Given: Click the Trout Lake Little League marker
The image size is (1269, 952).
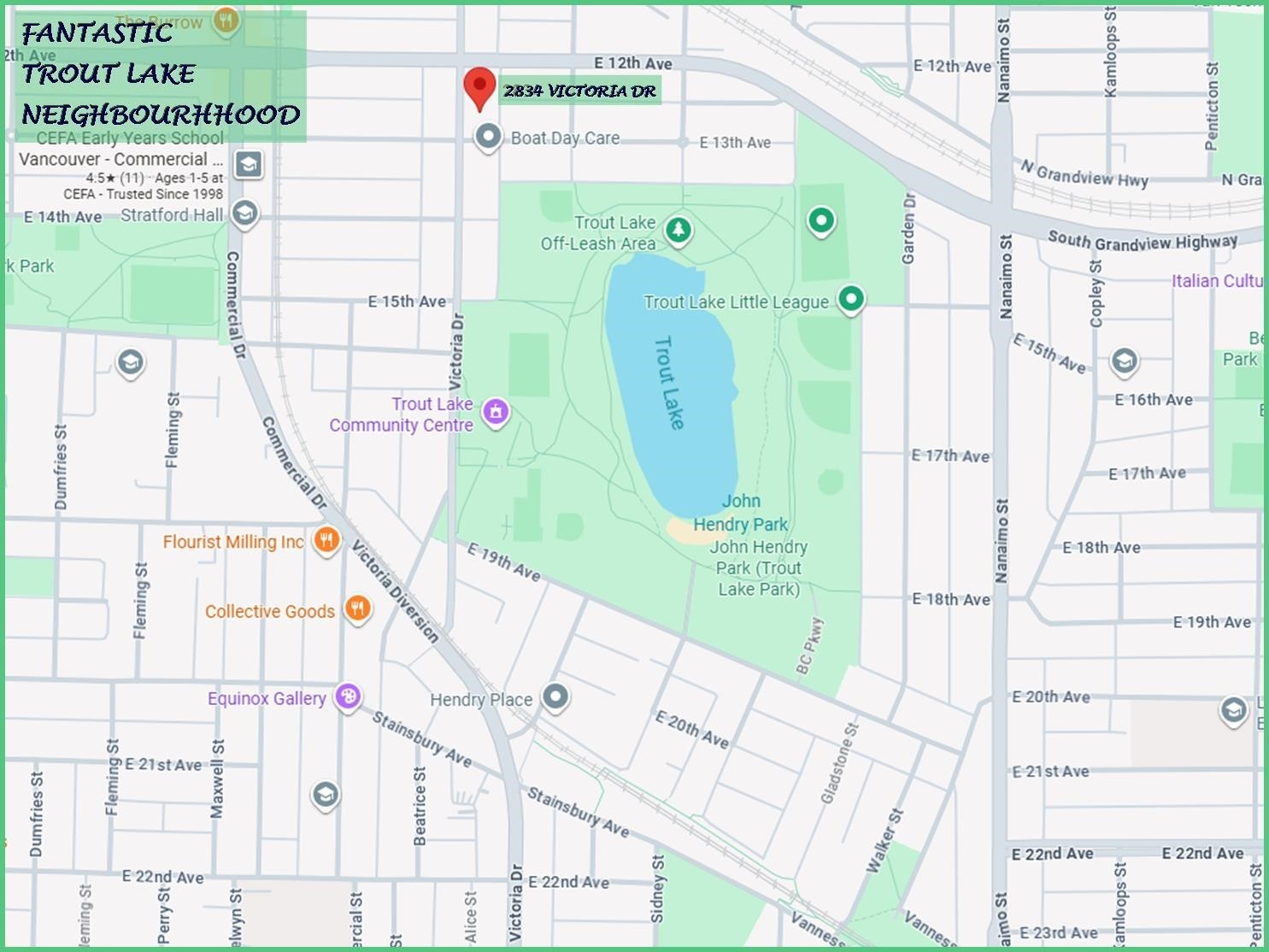Looking at the screenshot, I should [850, 299].
